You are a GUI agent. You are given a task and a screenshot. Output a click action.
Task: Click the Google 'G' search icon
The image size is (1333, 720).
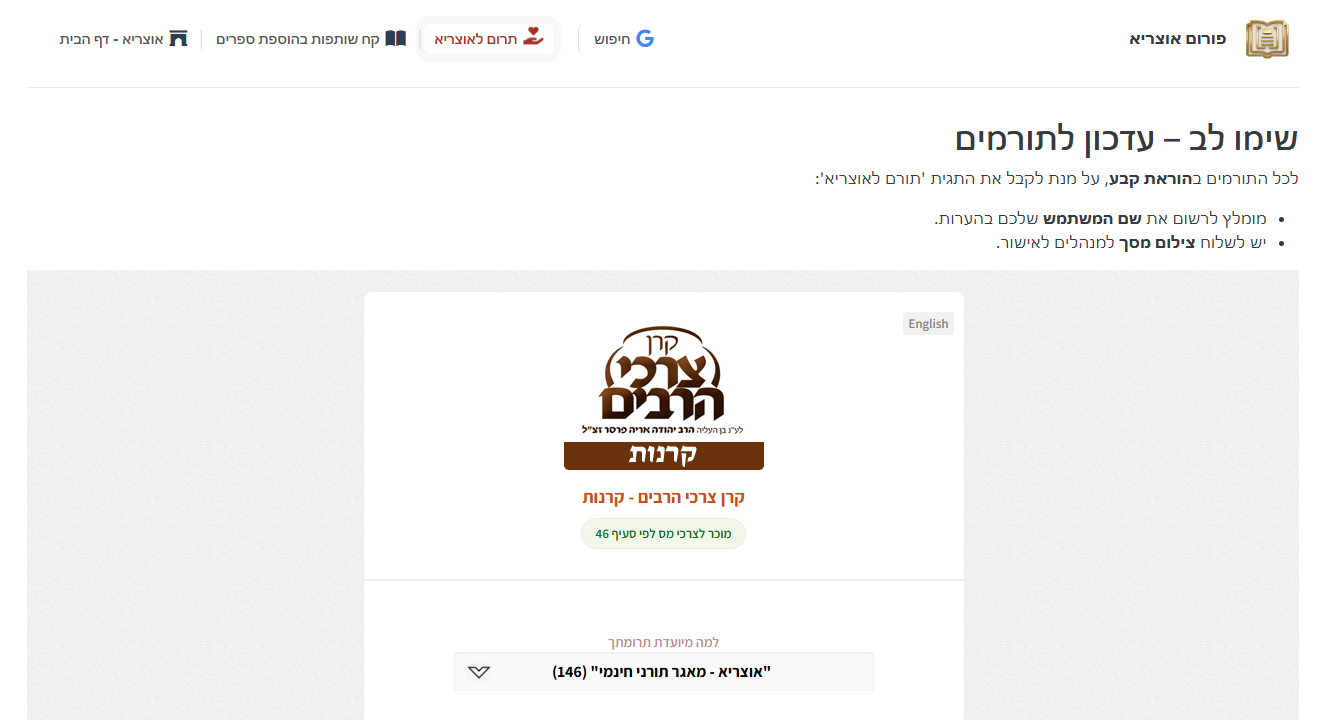(645, 39)
